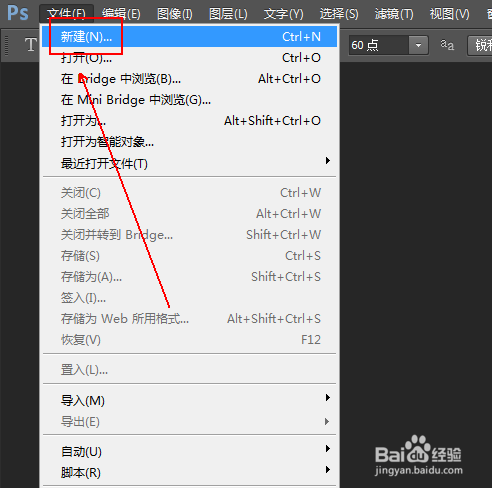Click 存储为 Web 所用格式... entry
This screenshot has width=492, height=488.
click(189, 319)
